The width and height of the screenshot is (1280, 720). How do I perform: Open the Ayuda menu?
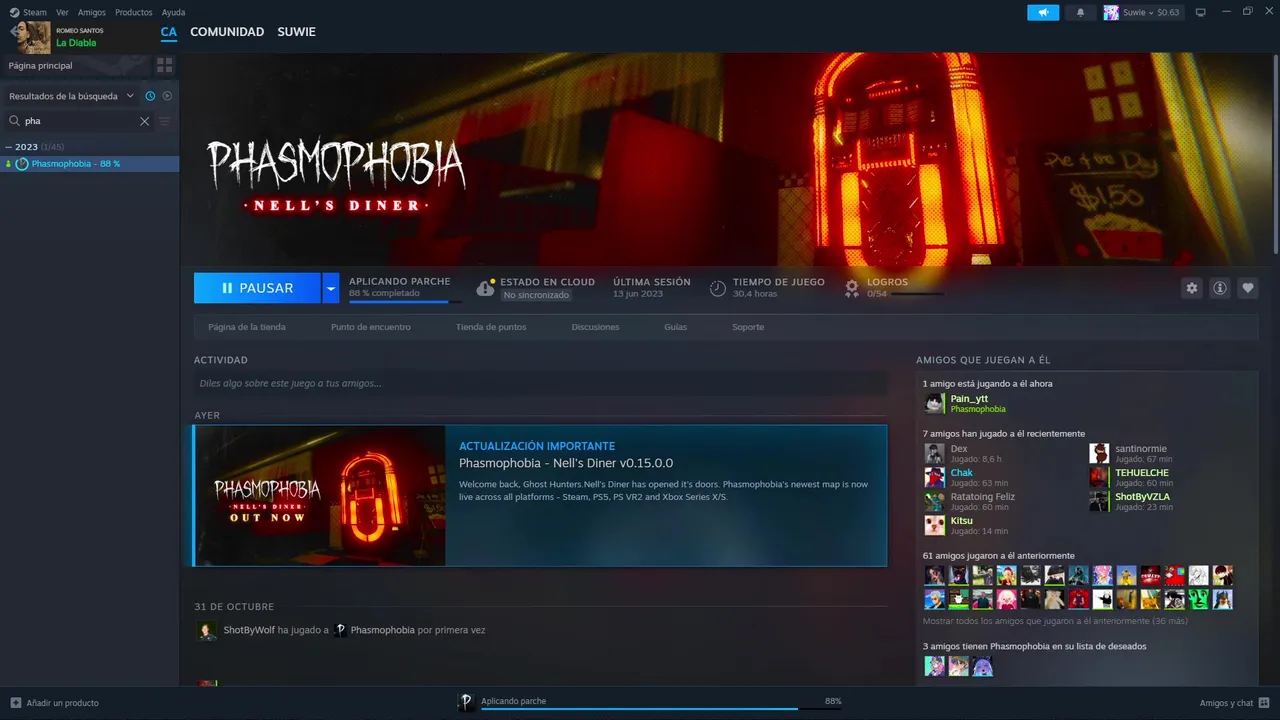click(x=173, y=12)
